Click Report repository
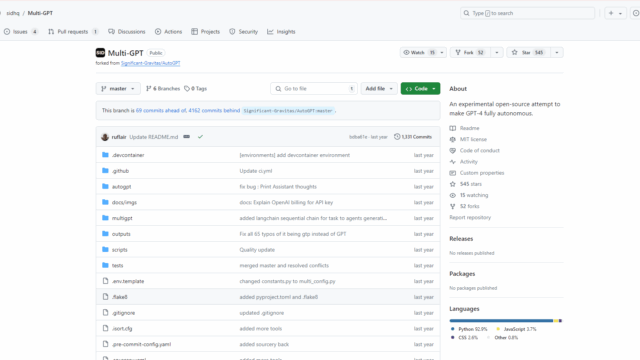 point(470,218)
